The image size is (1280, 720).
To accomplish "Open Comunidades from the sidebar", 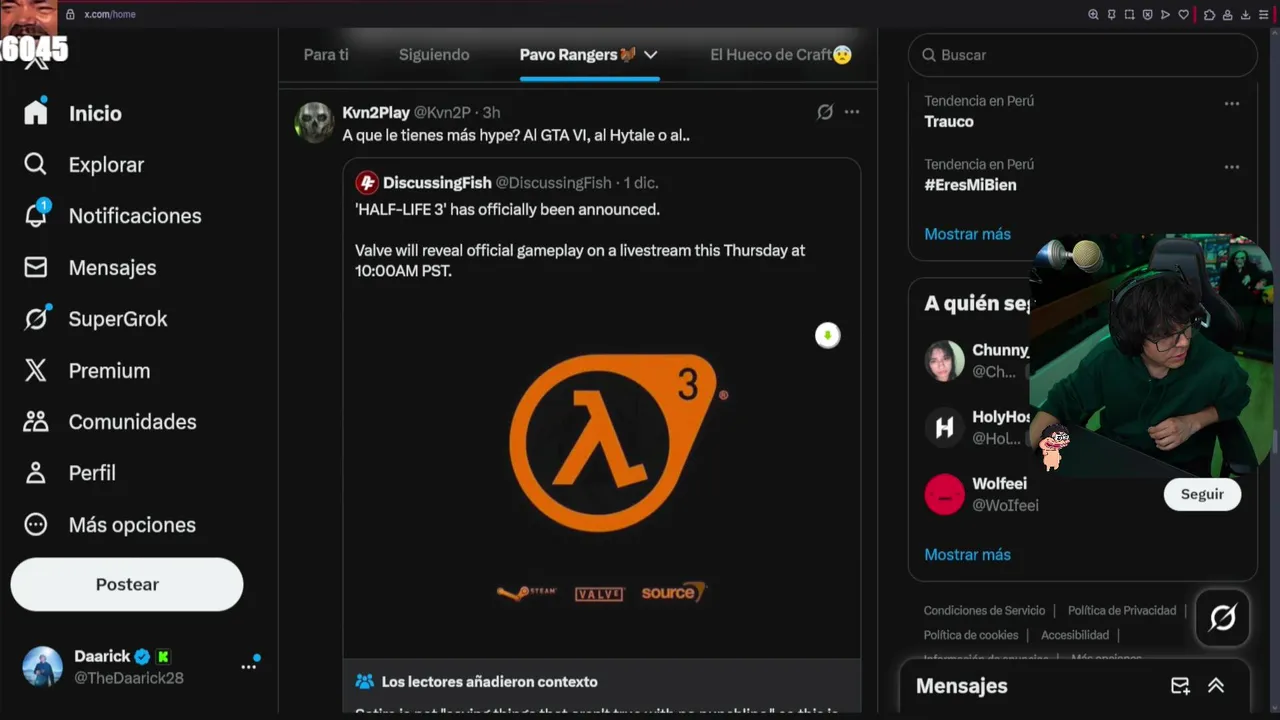I will pos(110,422).
